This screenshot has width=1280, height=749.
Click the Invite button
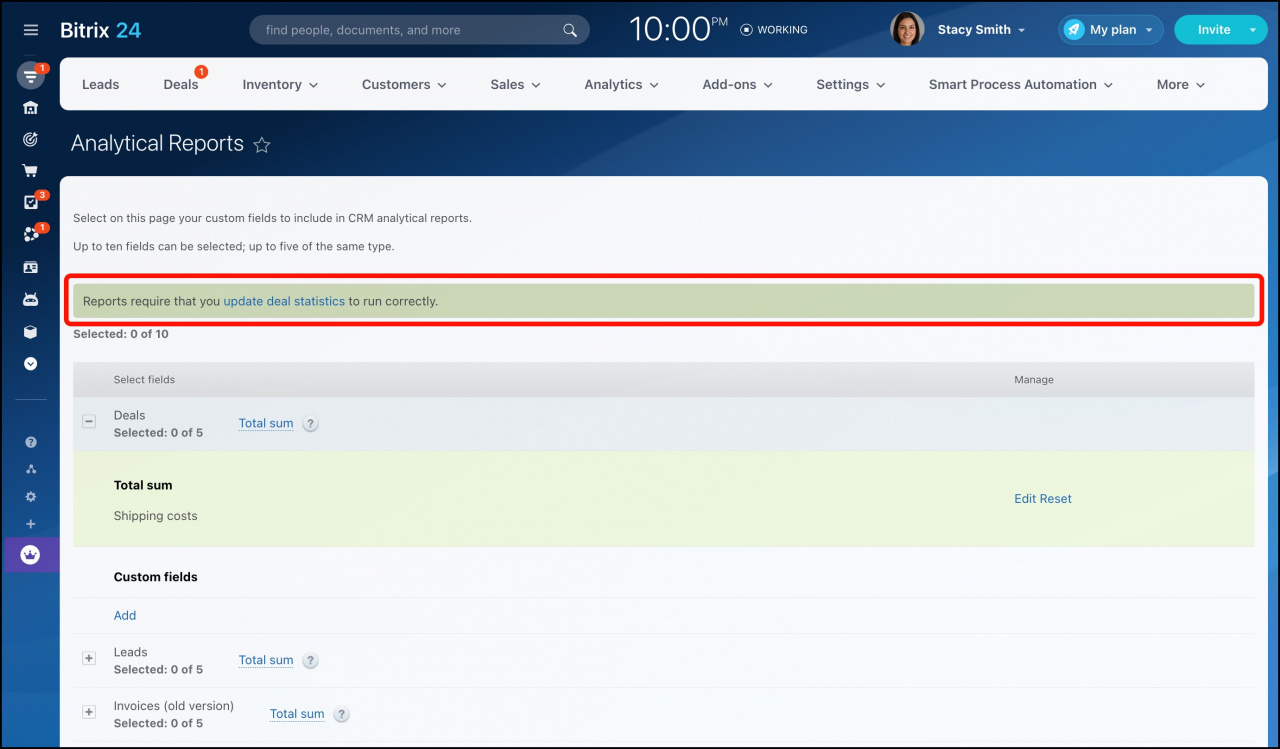click(x=1214, y=30)
